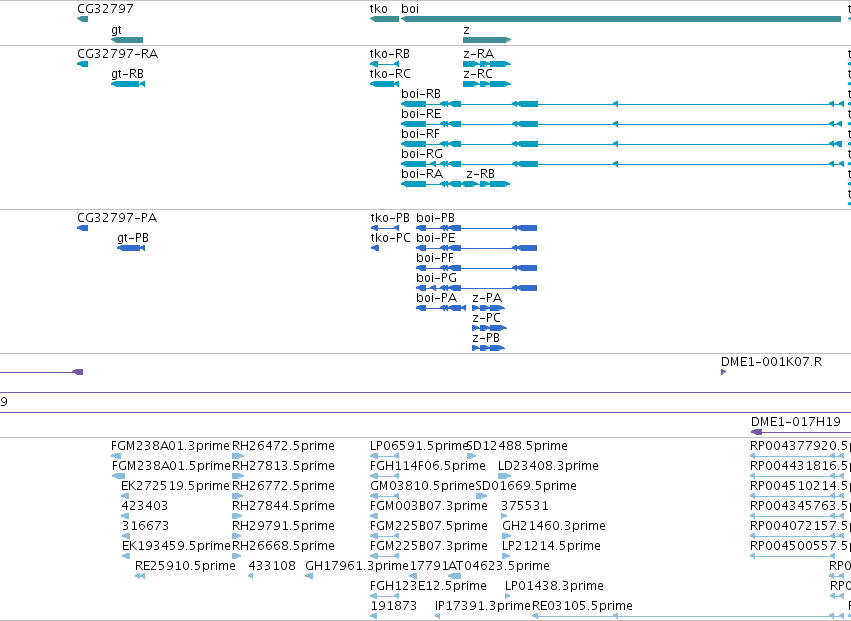The width and height of the screenshot is (851, 621).
Task: Select EST EK193459.5prime
Action: click(x=125, y=556)
